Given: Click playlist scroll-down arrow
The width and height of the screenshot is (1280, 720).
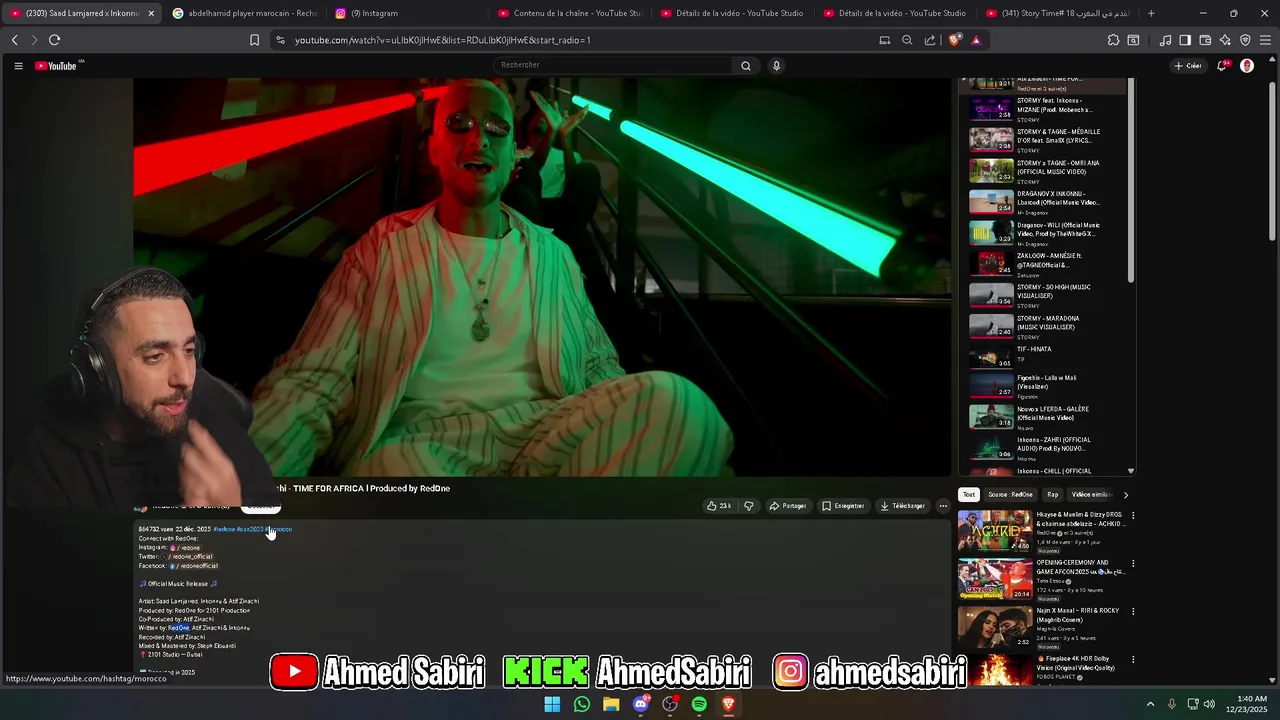Looking at the screenshot, I should coord(1131,471).
